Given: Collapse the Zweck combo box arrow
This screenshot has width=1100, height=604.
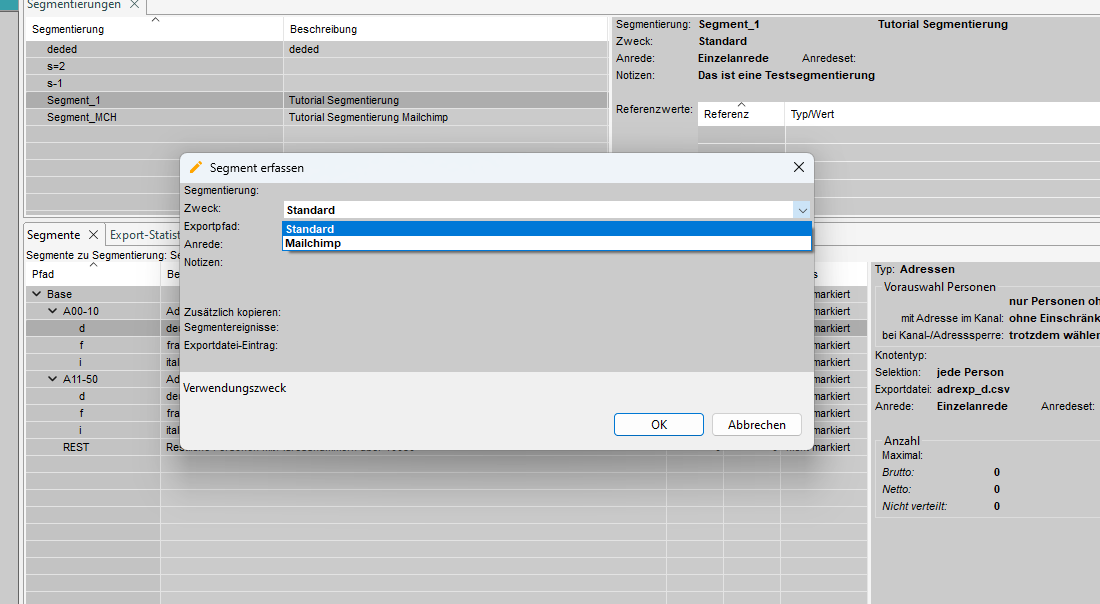Looking at the screenshot, I should [x=801, y=210].
